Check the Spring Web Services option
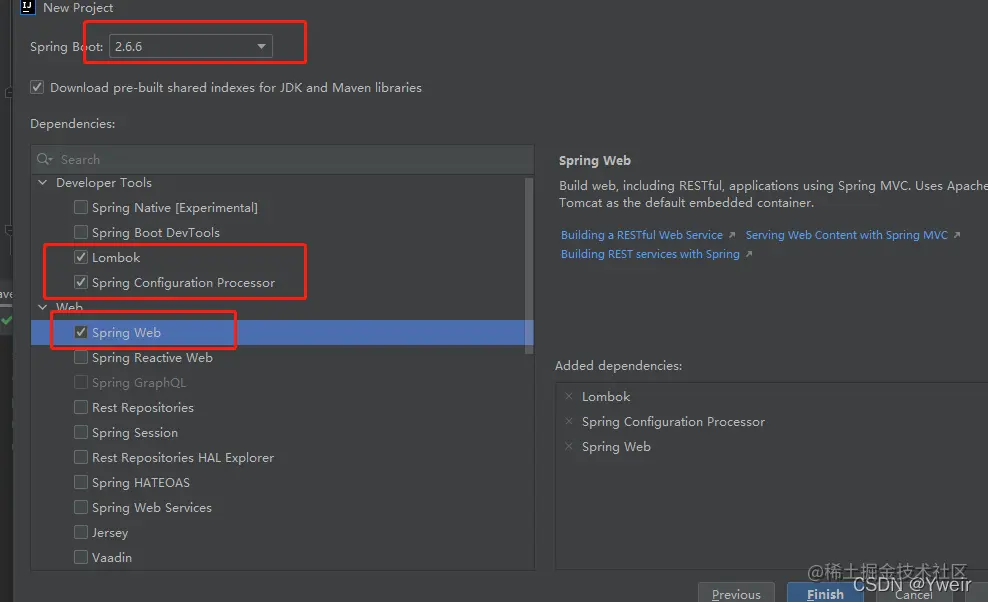This screenshot has height=602, width=988. point(81,507)
